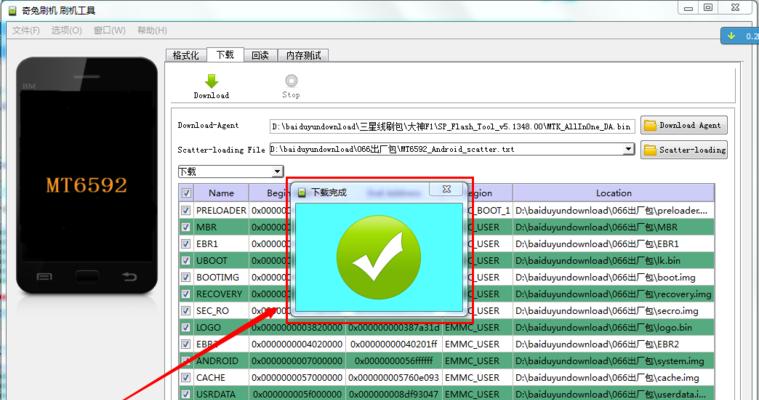
Task: Click the logo.bin location cell
Action: [613, 327]
